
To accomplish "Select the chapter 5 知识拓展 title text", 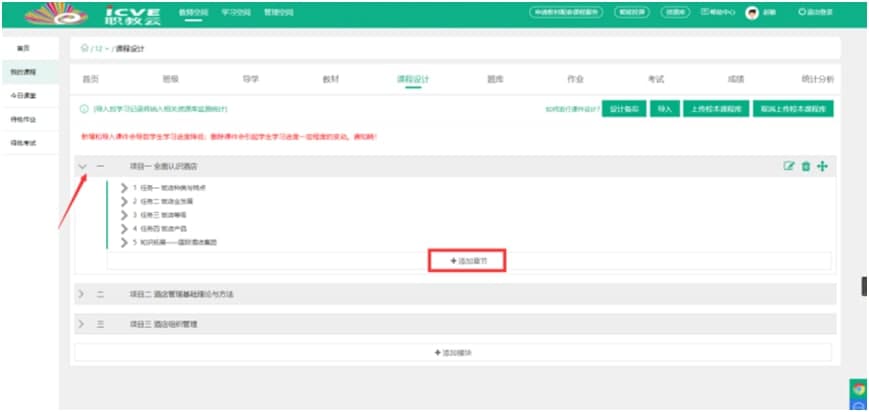I will (178, 242).
